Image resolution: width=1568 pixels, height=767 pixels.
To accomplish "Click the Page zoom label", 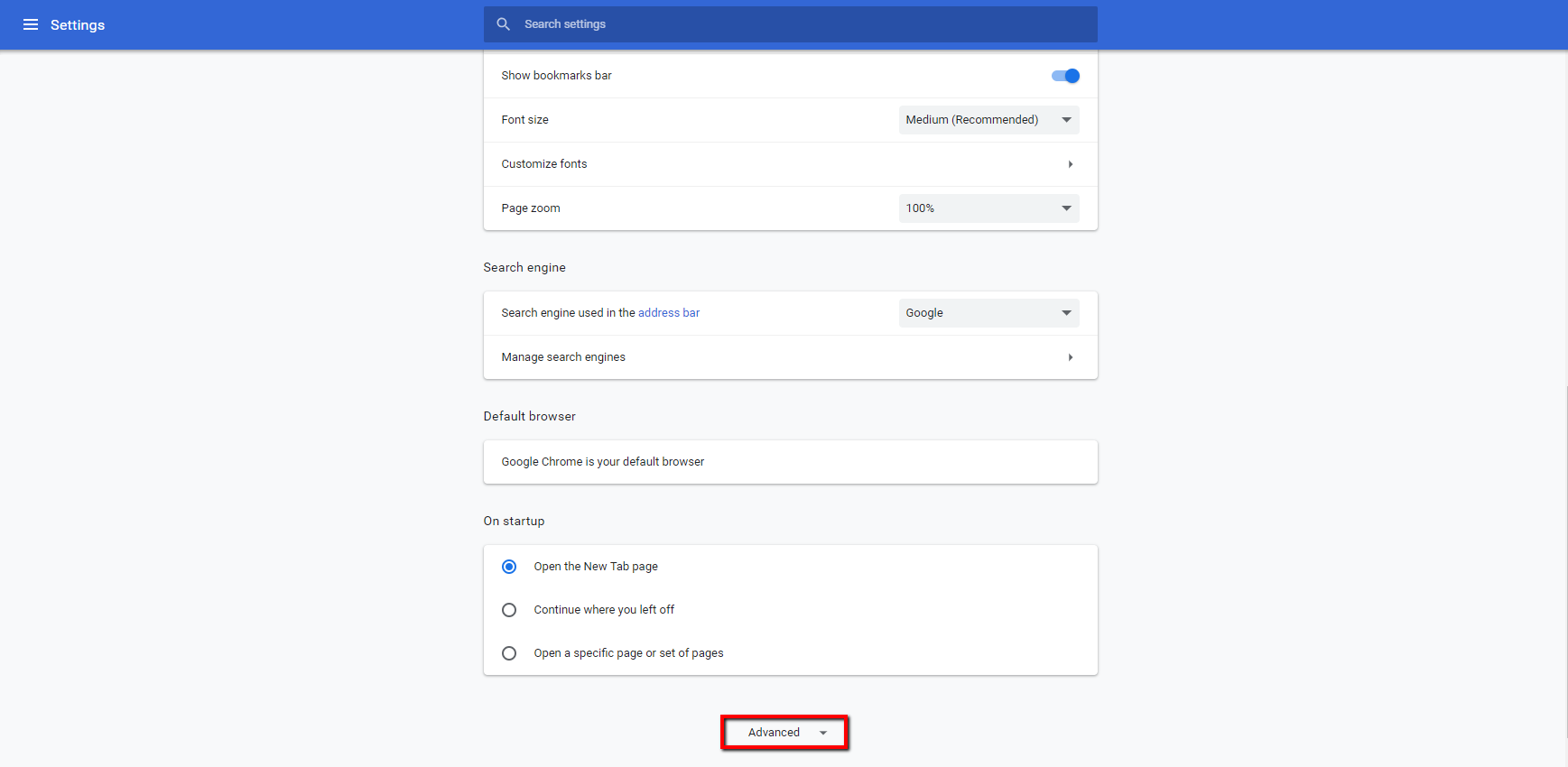I will (531, 208).
